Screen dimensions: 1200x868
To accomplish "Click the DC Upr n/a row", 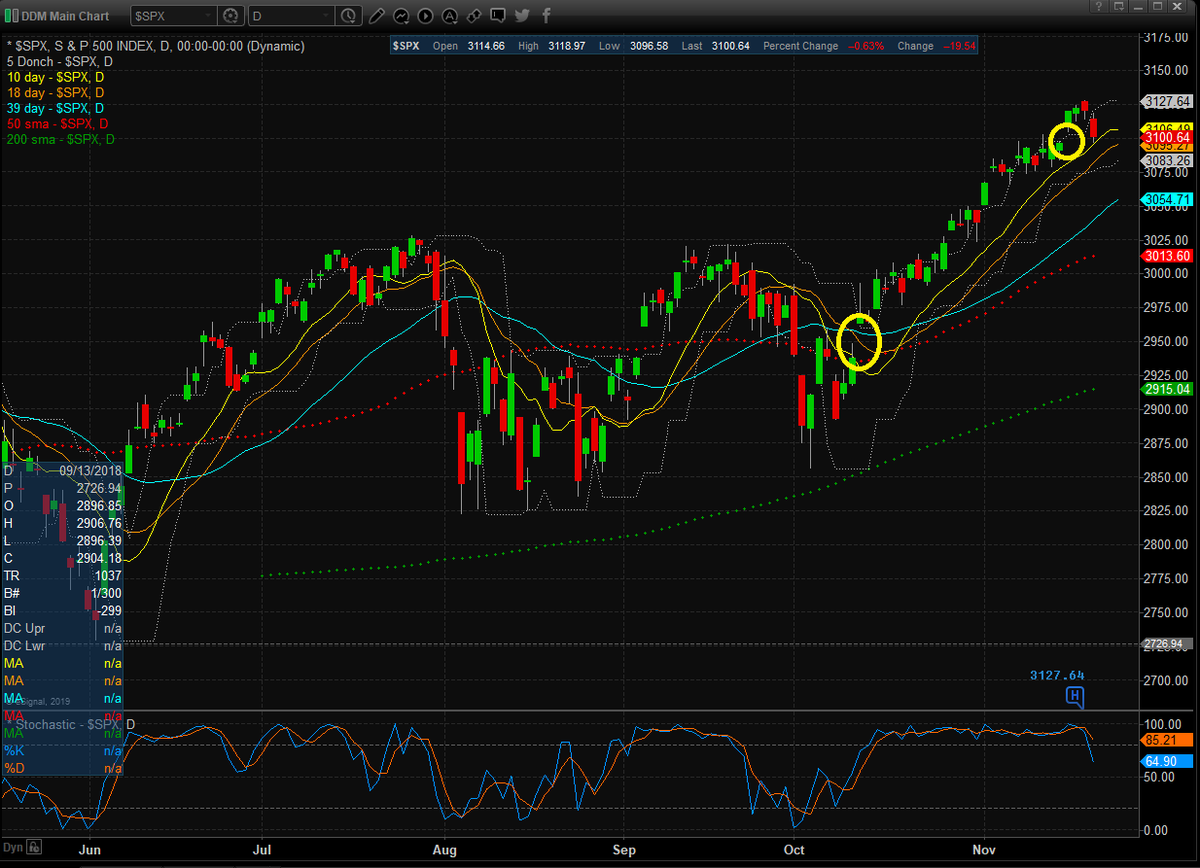I will point(62,628).
